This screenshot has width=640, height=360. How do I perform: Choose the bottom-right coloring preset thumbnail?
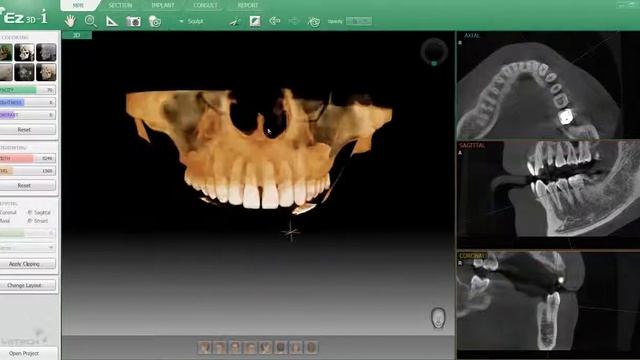(46, 72)
